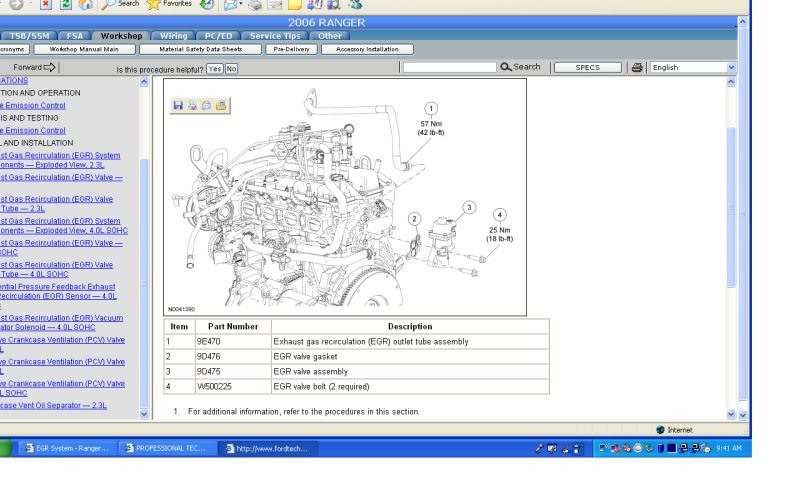Click the SPECS button

pos(588,67)
